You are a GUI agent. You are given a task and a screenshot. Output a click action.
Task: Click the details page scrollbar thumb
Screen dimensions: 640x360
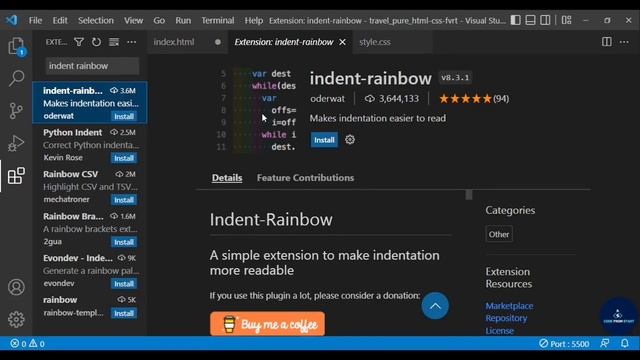(469, 195)
